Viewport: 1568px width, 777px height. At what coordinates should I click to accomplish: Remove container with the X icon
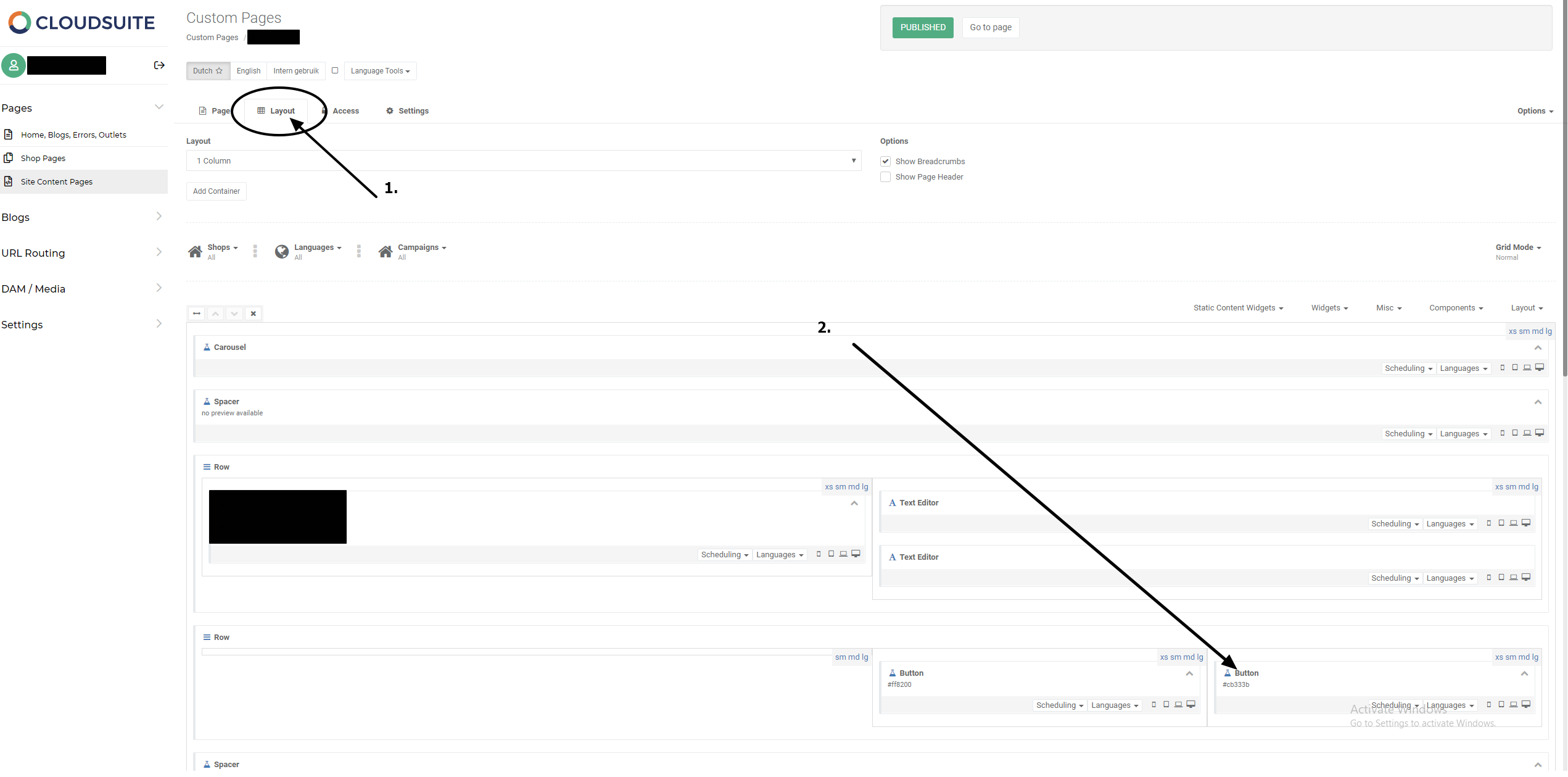click(253, 314)
